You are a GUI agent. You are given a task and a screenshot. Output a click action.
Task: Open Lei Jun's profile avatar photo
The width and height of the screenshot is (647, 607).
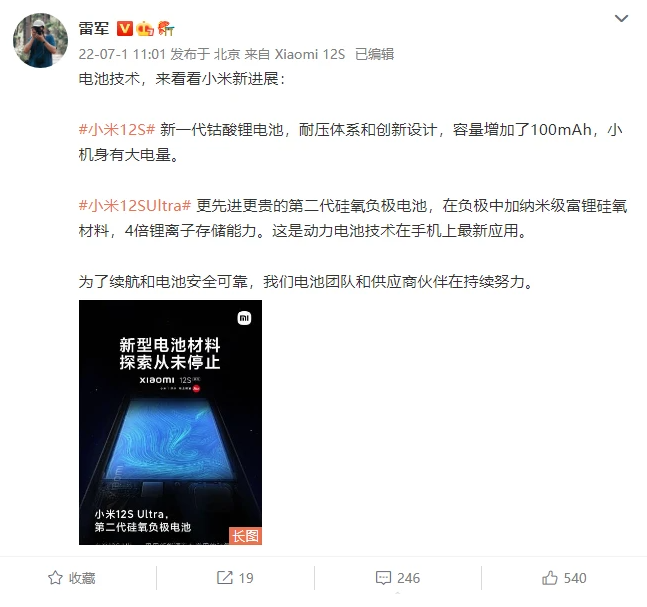click(x=40, y=40)
